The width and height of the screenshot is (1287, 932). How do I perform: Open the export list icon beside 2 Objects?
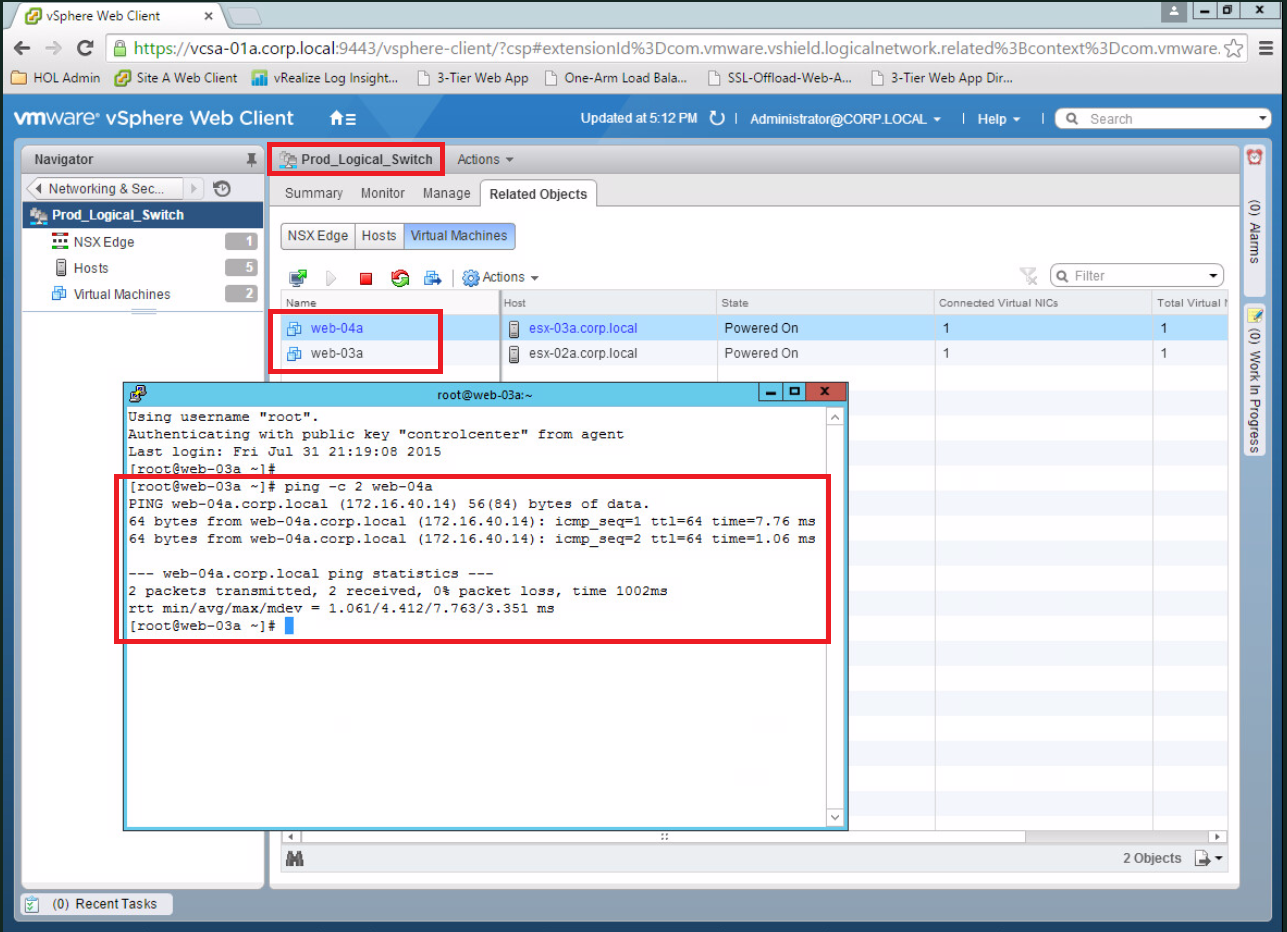[x=1208, y=858]
